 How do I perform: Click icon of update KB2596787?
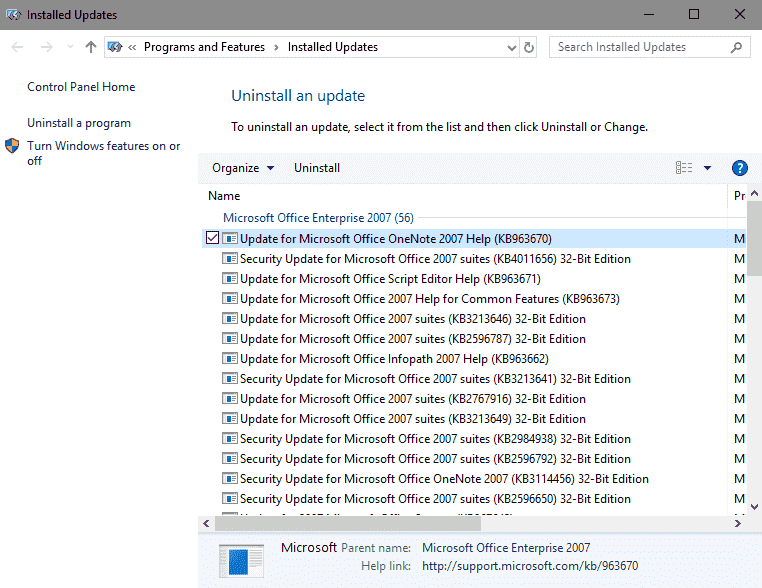click(230, 338)
